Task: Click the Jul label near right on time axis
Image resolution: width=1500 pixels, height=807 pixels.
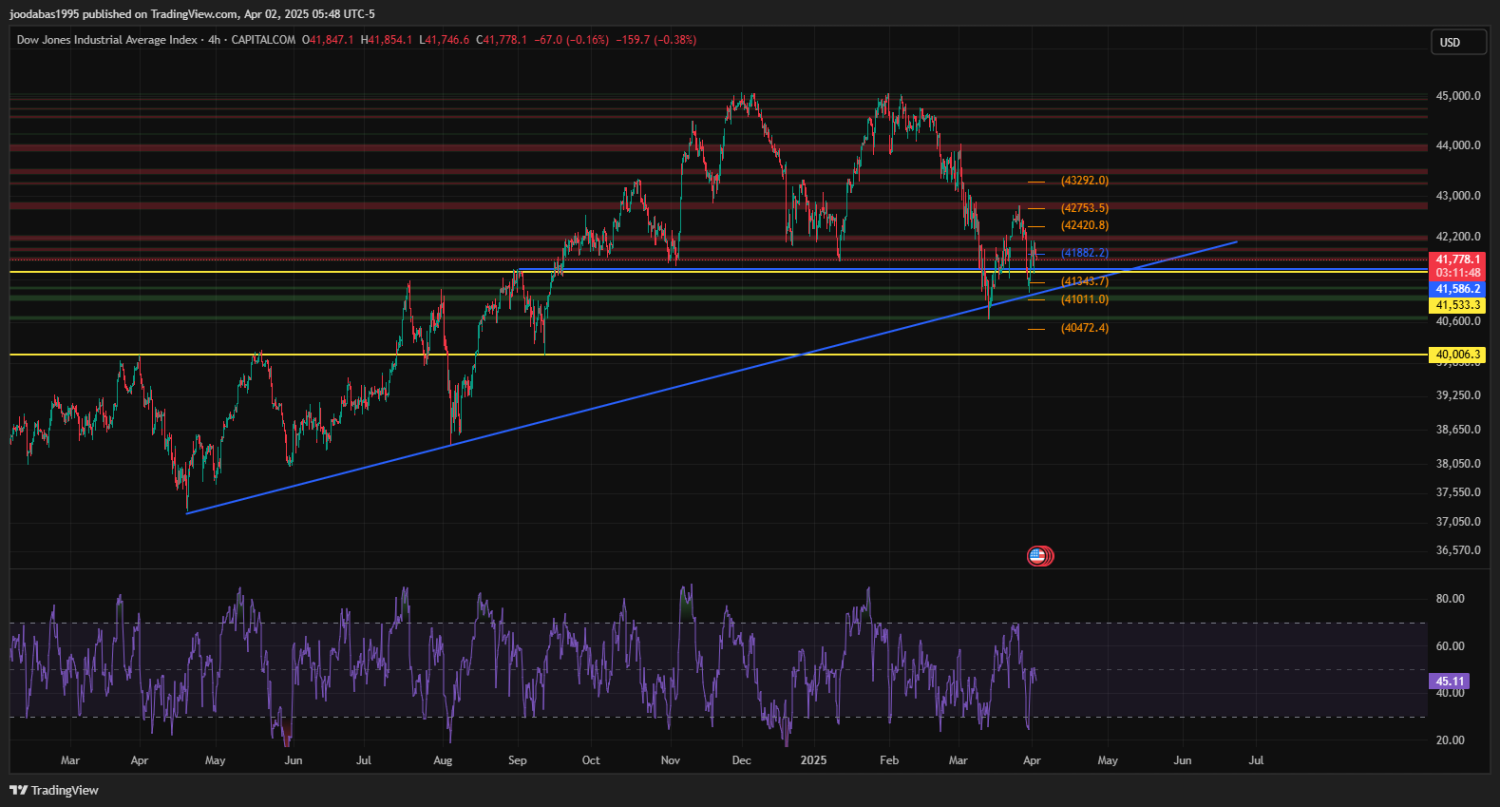Action: tap(1256, 760)
